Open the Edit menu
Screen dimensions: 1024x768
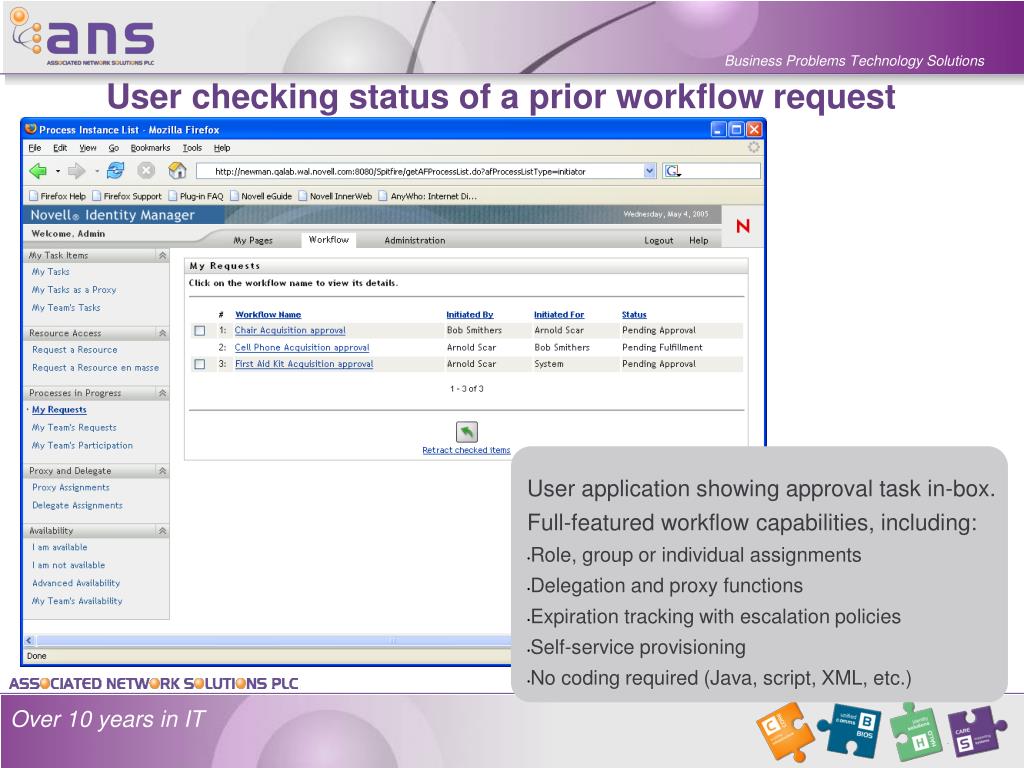tap(60, 148)
